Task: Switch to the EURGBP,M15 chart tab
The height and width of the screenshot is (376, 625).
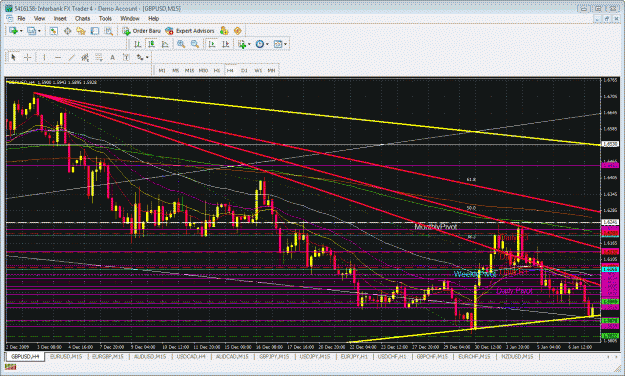Action: click(108, 356)
